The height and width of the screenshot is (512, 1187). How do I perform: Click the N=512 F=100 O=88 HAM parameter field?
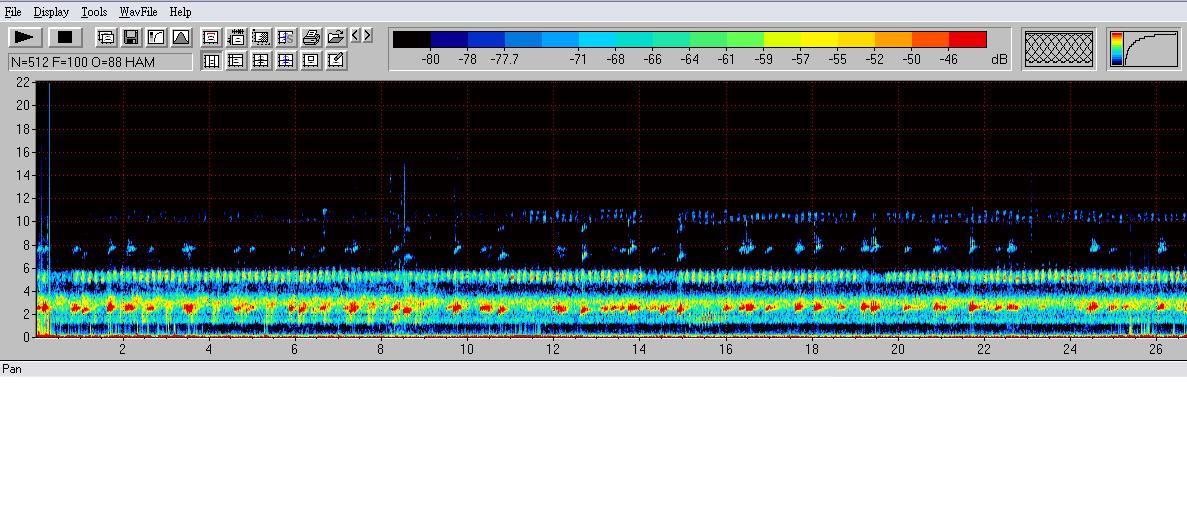[x=100, y=62]
